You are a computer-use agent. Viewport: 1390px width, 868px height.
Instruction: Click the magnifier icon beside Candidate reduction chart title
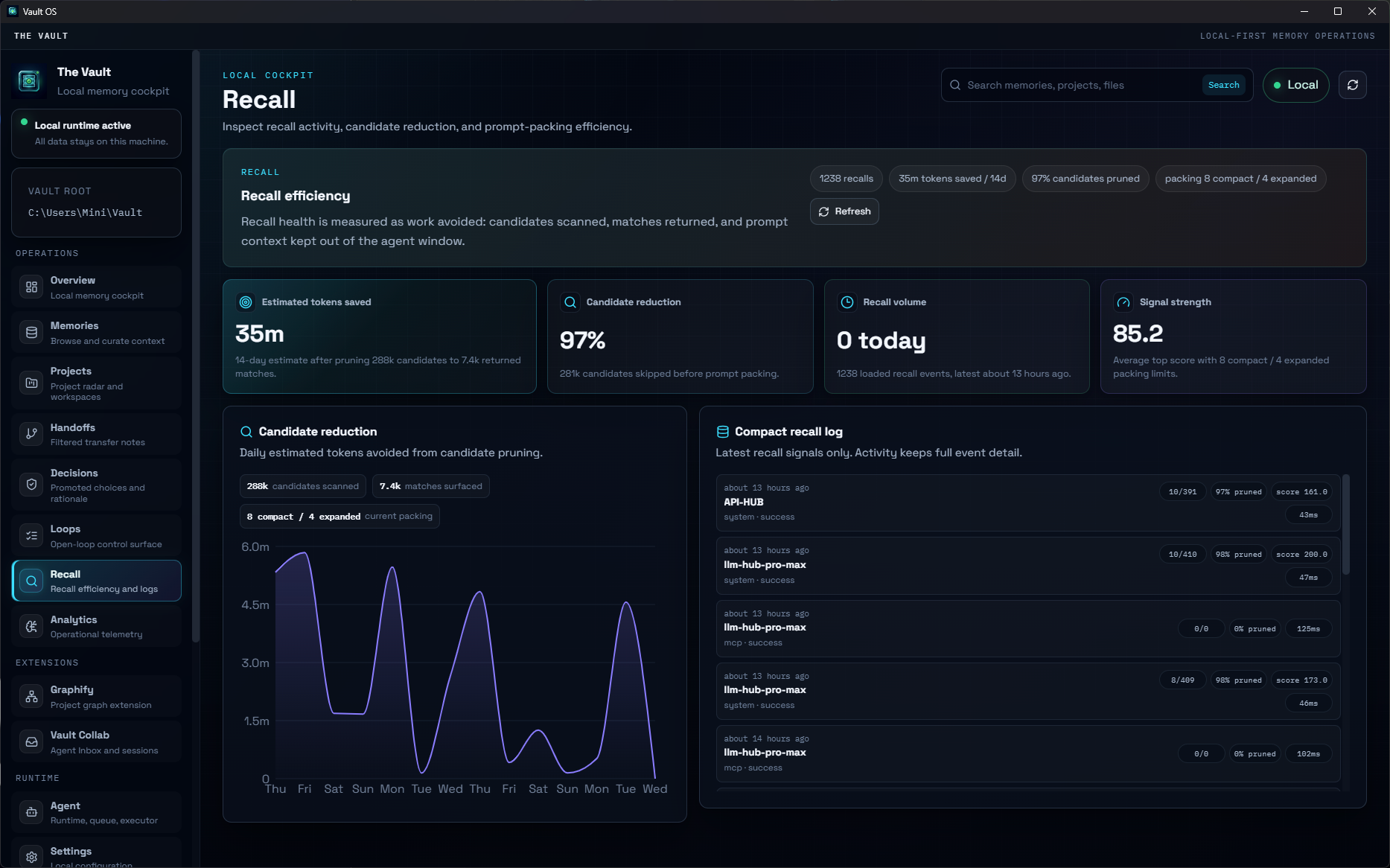tap(246, 432)
